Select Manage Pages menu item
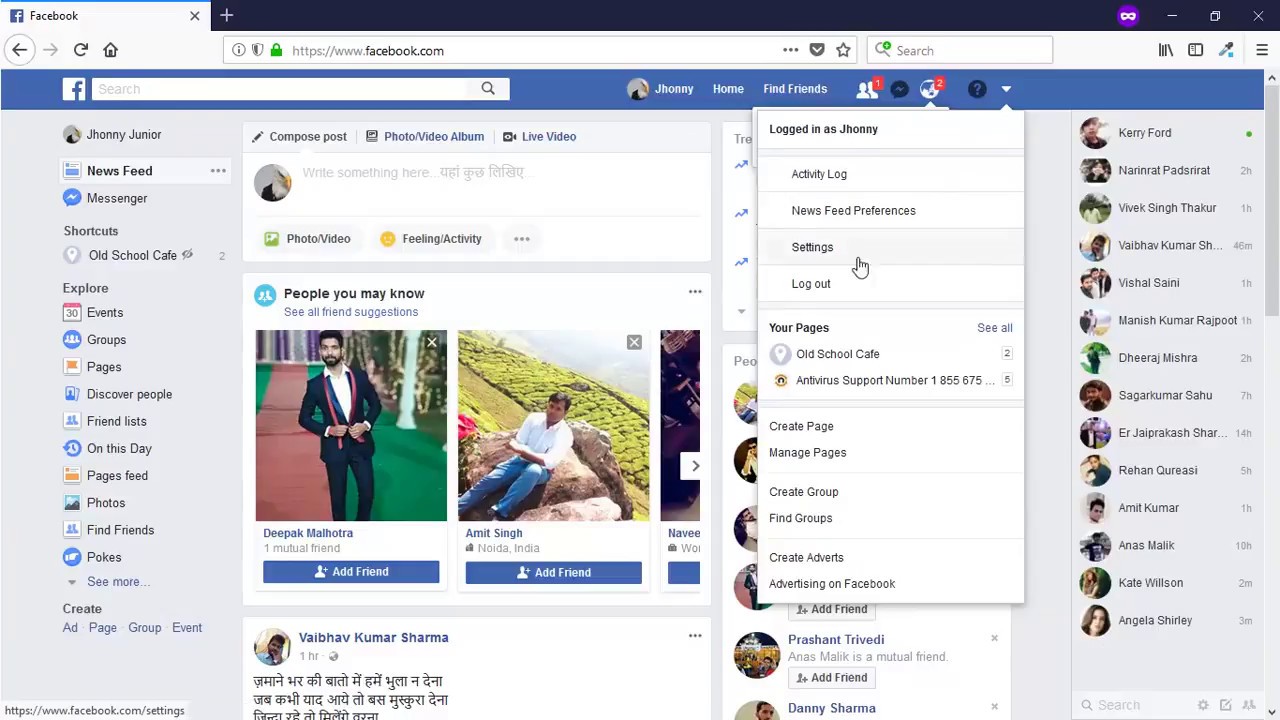Image resolution: width=1280 pixels, height=720 pixels. tap(807, 453)
